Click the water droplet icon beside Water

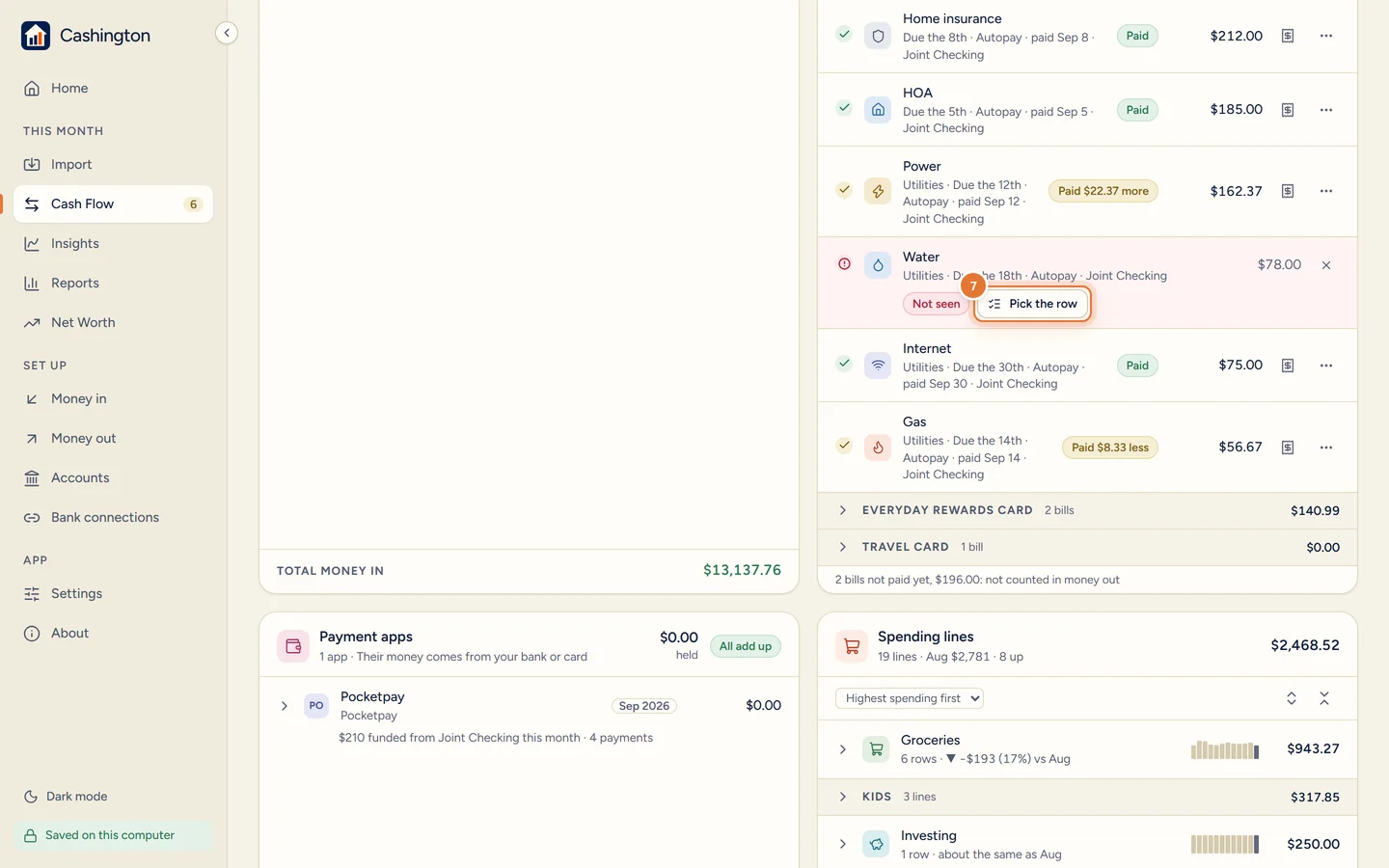pyautogui.click(x=878, y=265)
